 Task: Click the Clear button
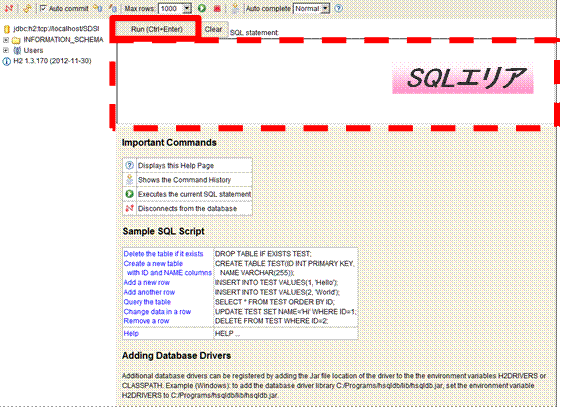(x=214, y=29)
